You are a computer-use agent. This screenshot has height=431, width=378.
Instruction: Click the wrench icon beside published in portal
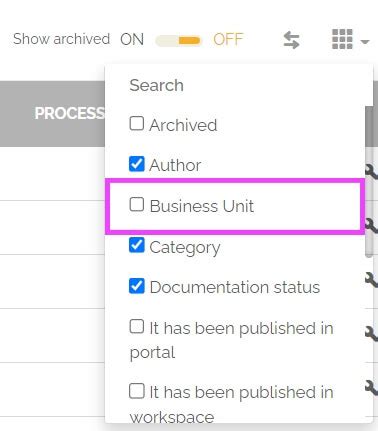pyautogui.click(x=371, y=334)
